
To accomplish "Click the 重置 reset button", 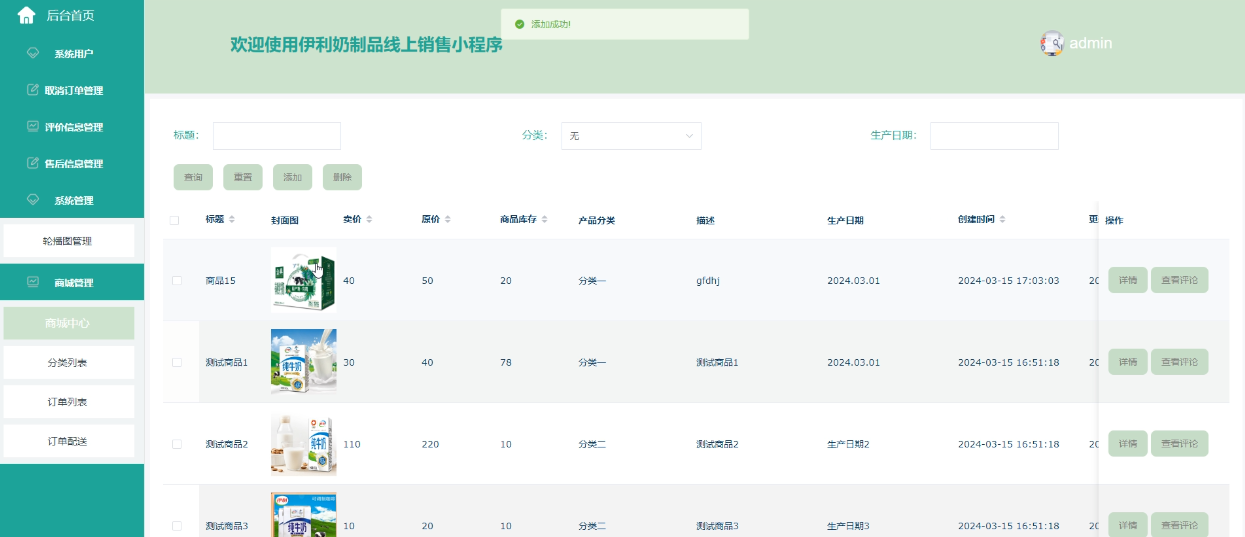I will (x=243, y=177).
